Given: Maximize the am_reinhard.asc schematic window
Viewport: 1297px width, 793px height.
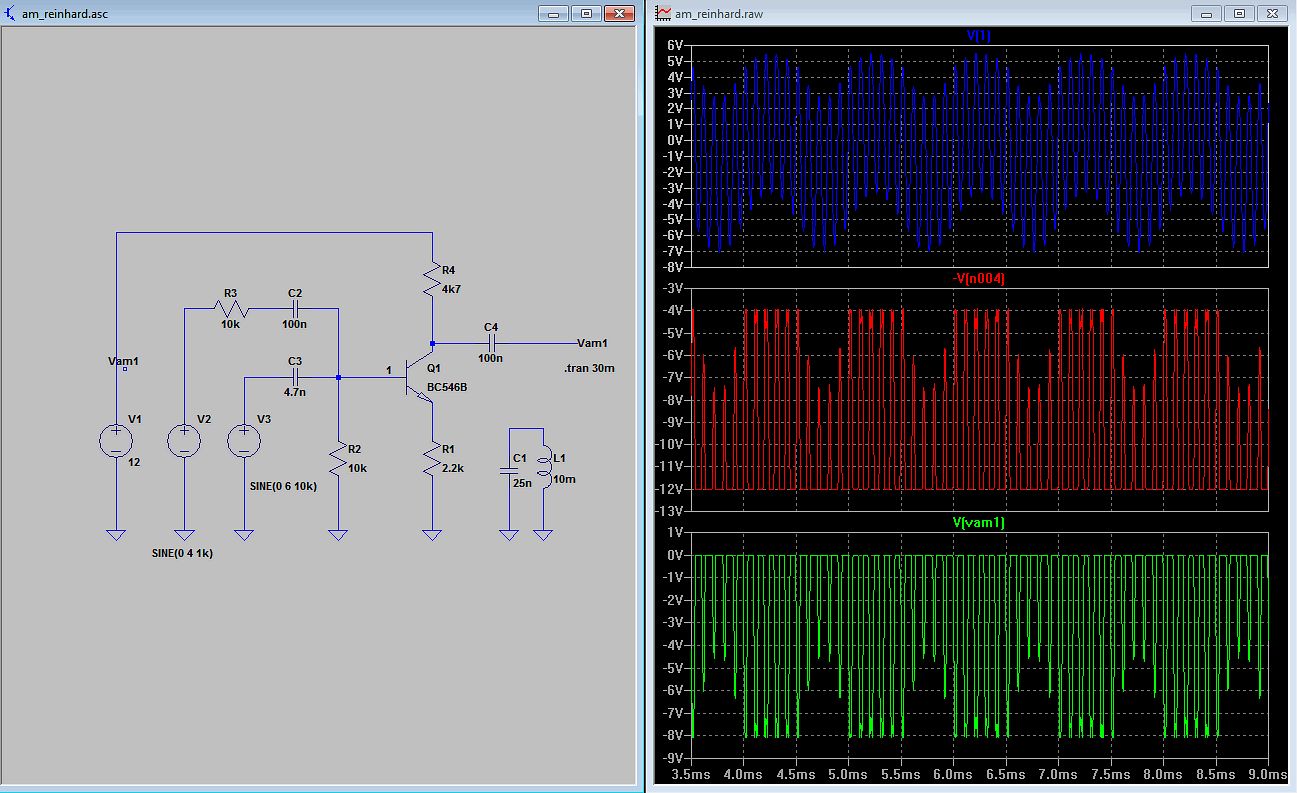Looking at the screenshot, I should coord(587,14).
